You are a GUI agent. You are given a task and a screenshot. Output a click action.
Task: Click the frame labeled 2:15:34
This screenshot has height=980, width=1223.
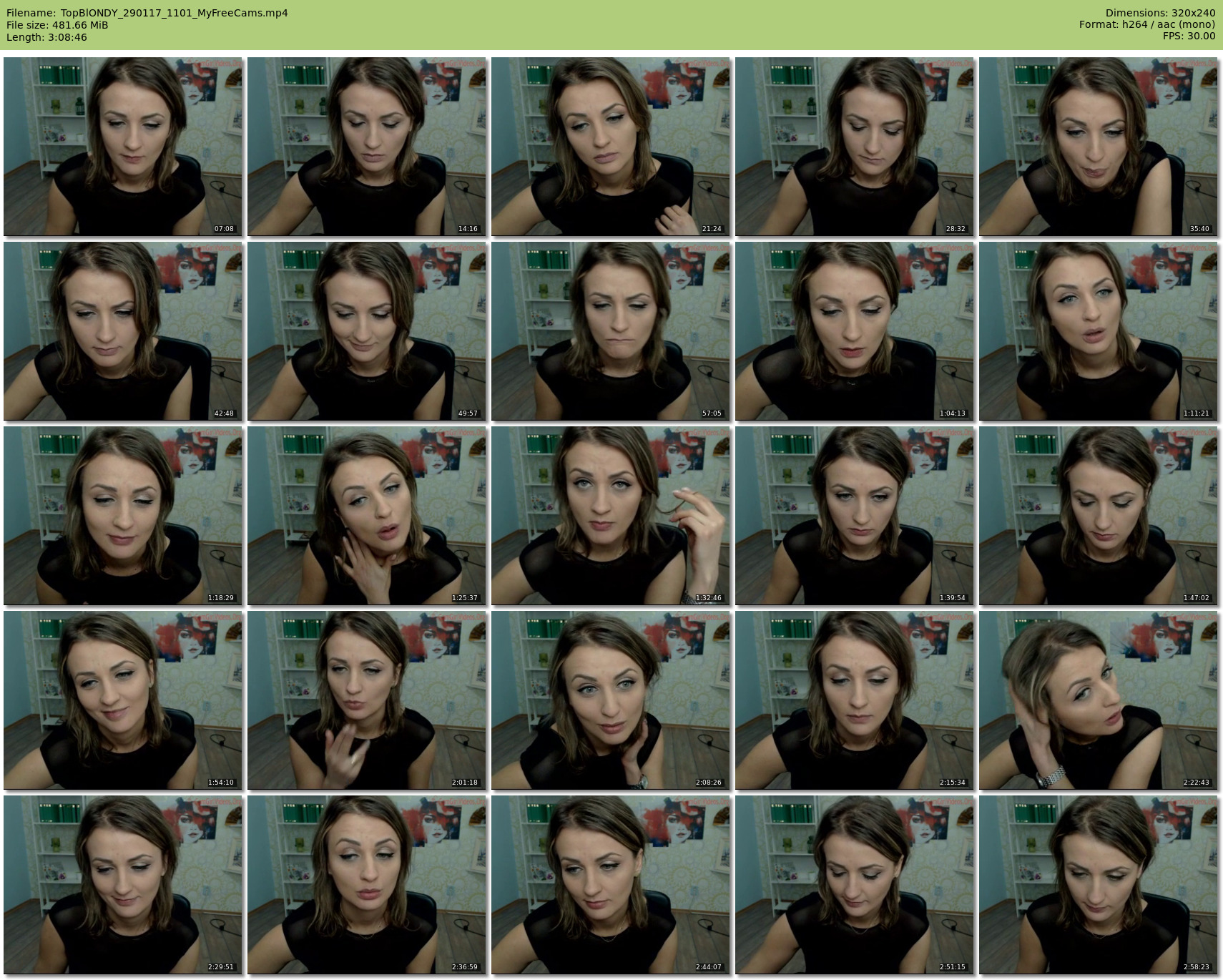click(855, 700)
